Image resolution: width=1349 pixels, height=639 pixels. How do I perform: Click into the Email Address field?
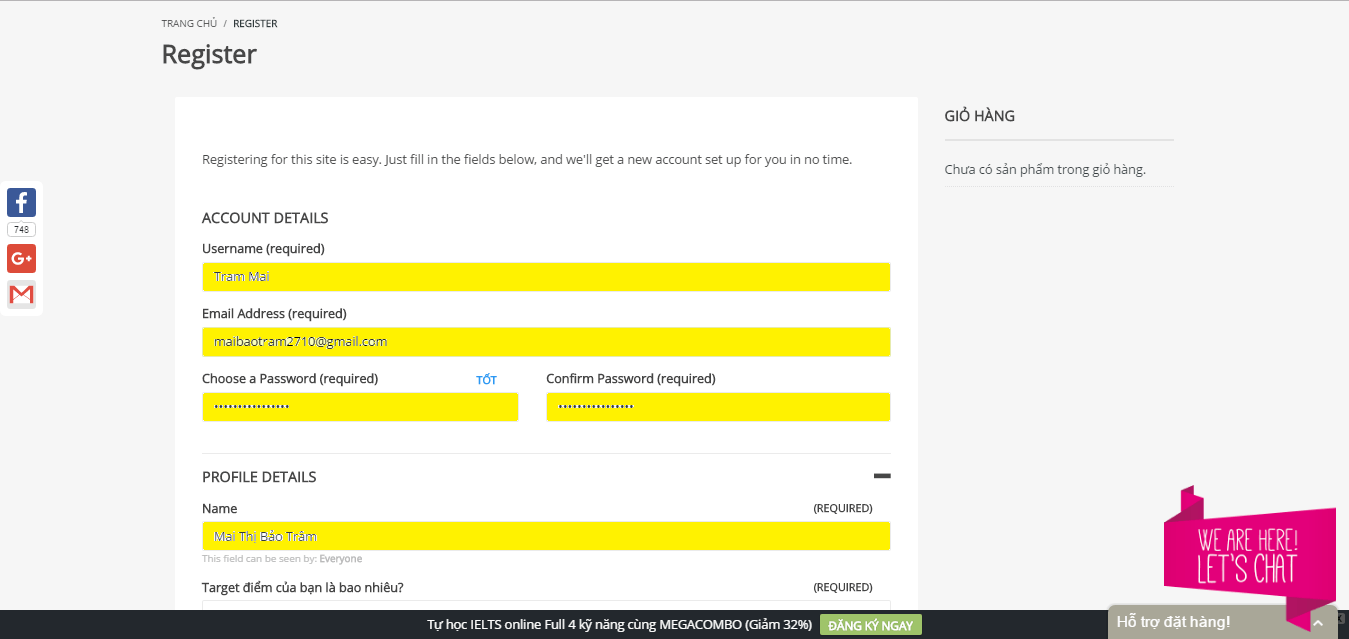click(x=546, y=342)
